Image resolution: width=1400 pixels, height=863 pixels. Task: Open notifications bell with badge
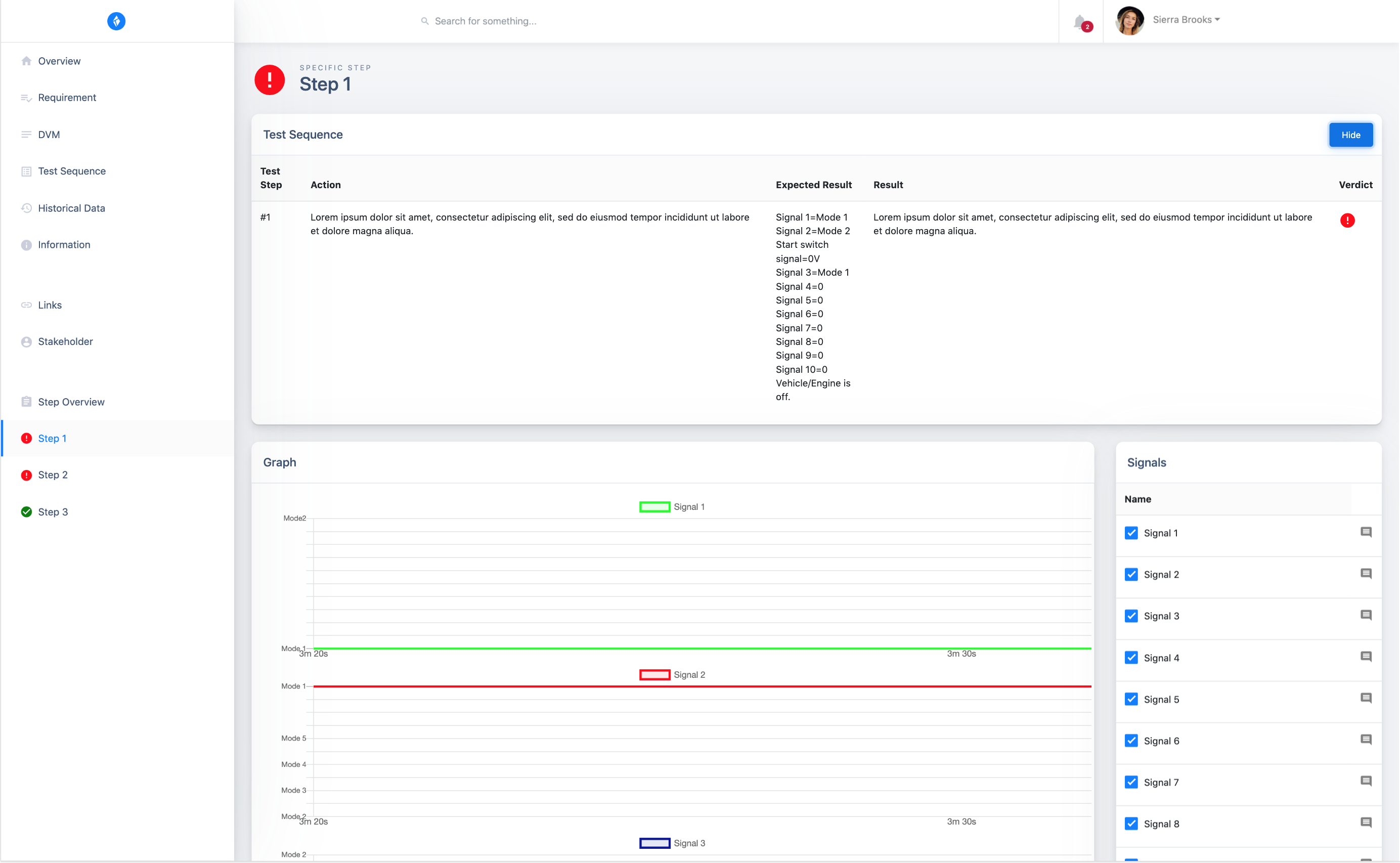pyautogui.click(x=1082, y=22)
